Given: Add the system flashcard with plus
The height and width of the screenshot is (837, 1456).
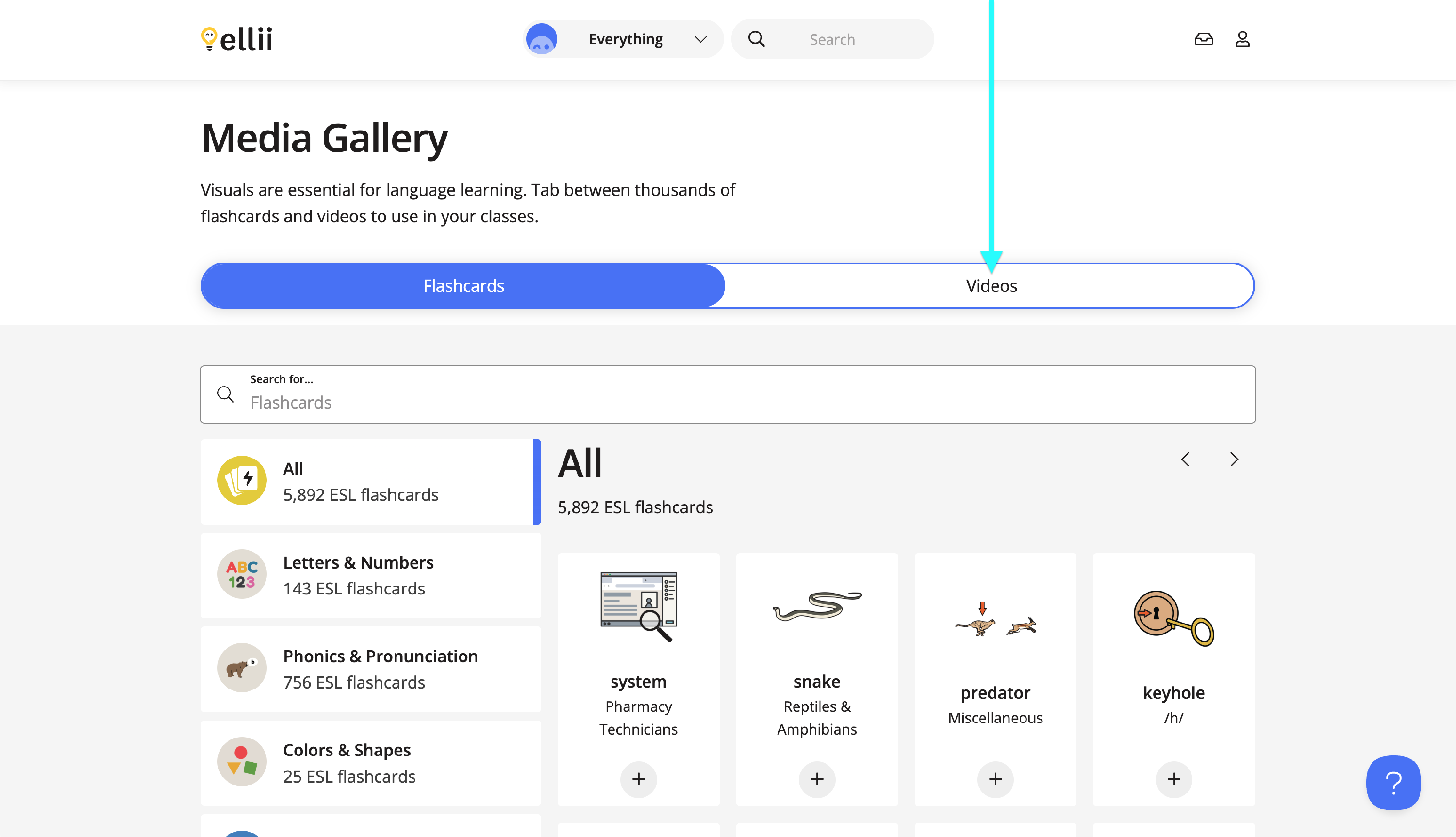Looking at the screenshot, I should pyautogui.click(x=638, y=779).
